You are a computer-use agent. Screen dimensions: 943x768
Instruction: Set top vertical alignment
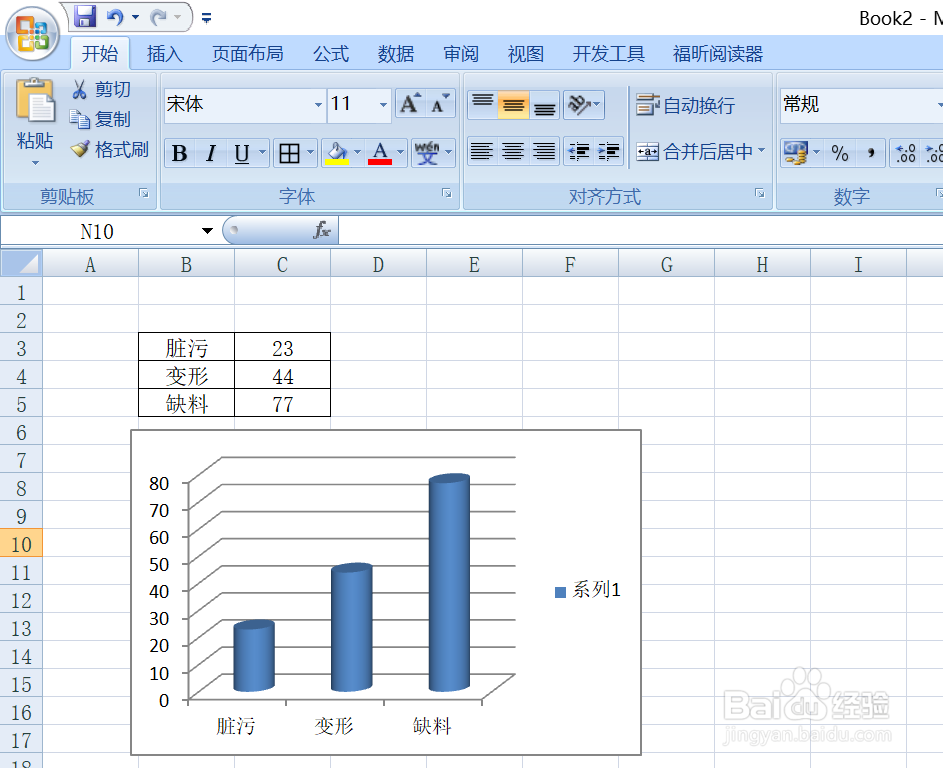pos(482,105)
